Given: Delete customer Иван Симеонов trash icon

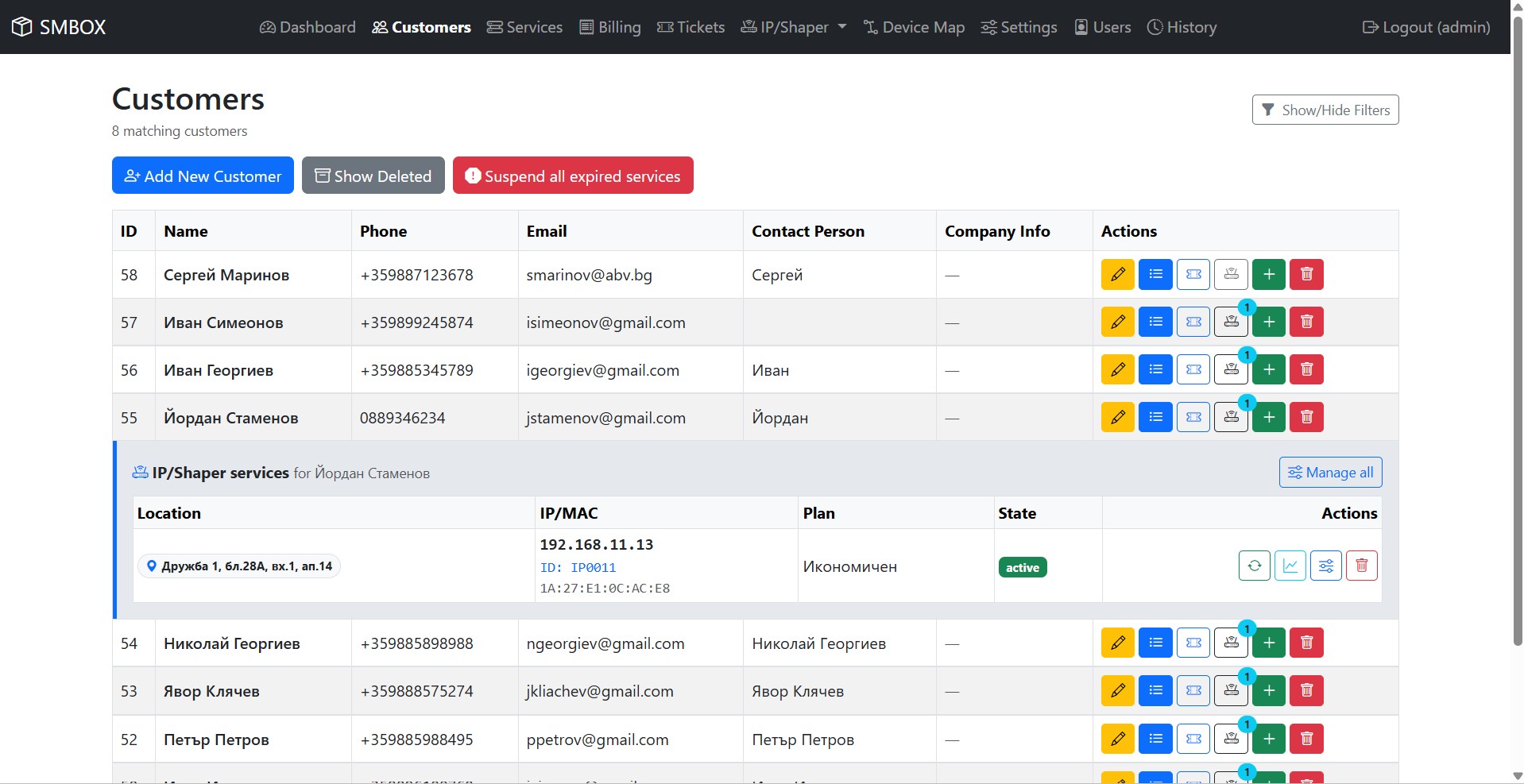Looking at the screenshot, I should tap(1306, 322).
